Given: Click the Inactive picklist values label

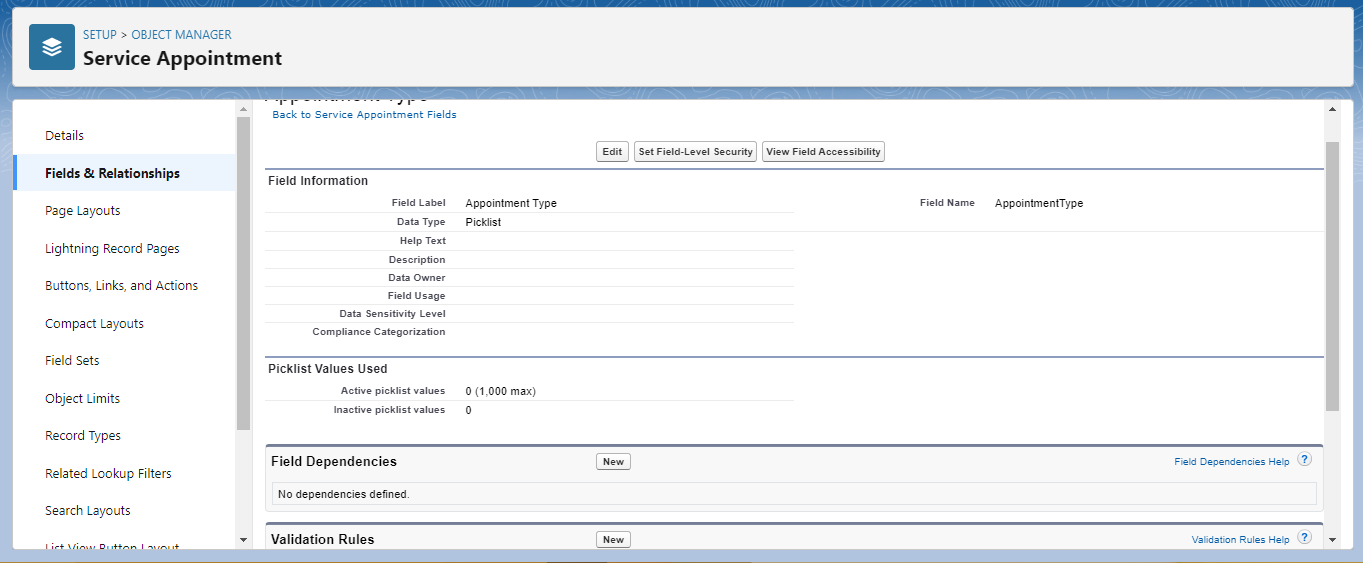Looking at the screenshot, I should point(389,410).
